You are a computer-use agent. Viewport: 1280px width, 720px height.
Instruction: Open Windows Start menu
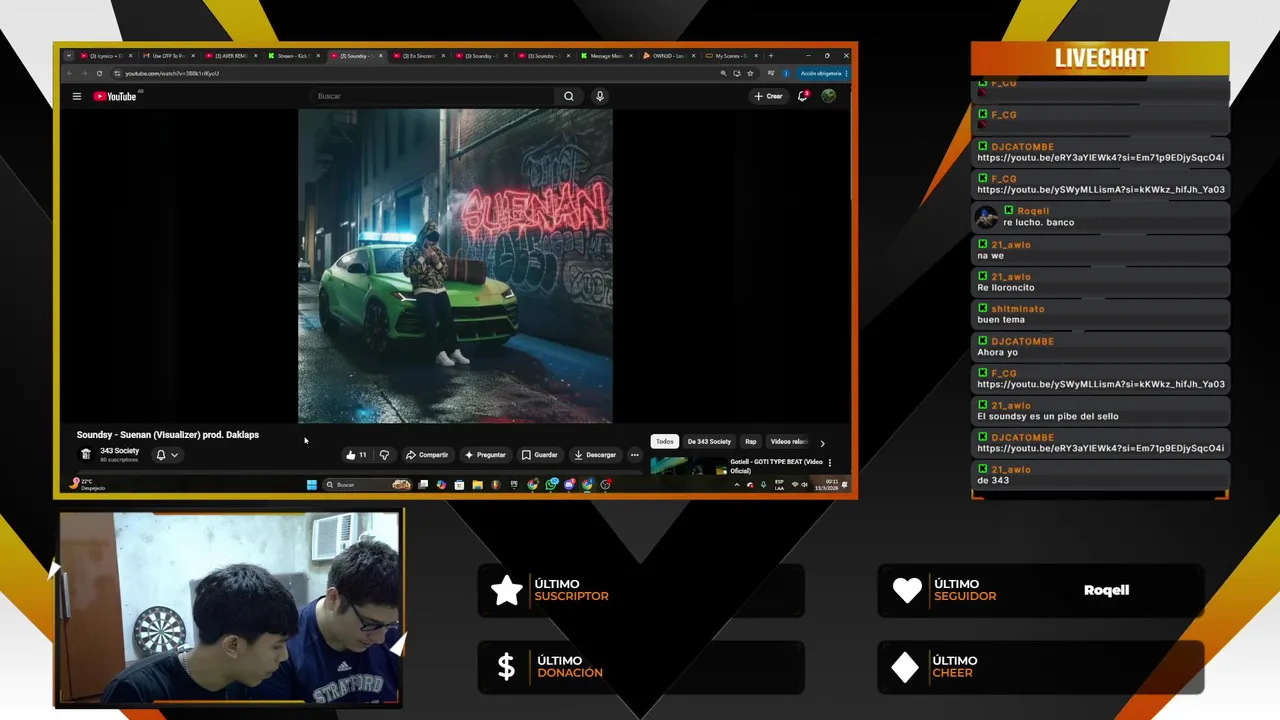point(312,485)
